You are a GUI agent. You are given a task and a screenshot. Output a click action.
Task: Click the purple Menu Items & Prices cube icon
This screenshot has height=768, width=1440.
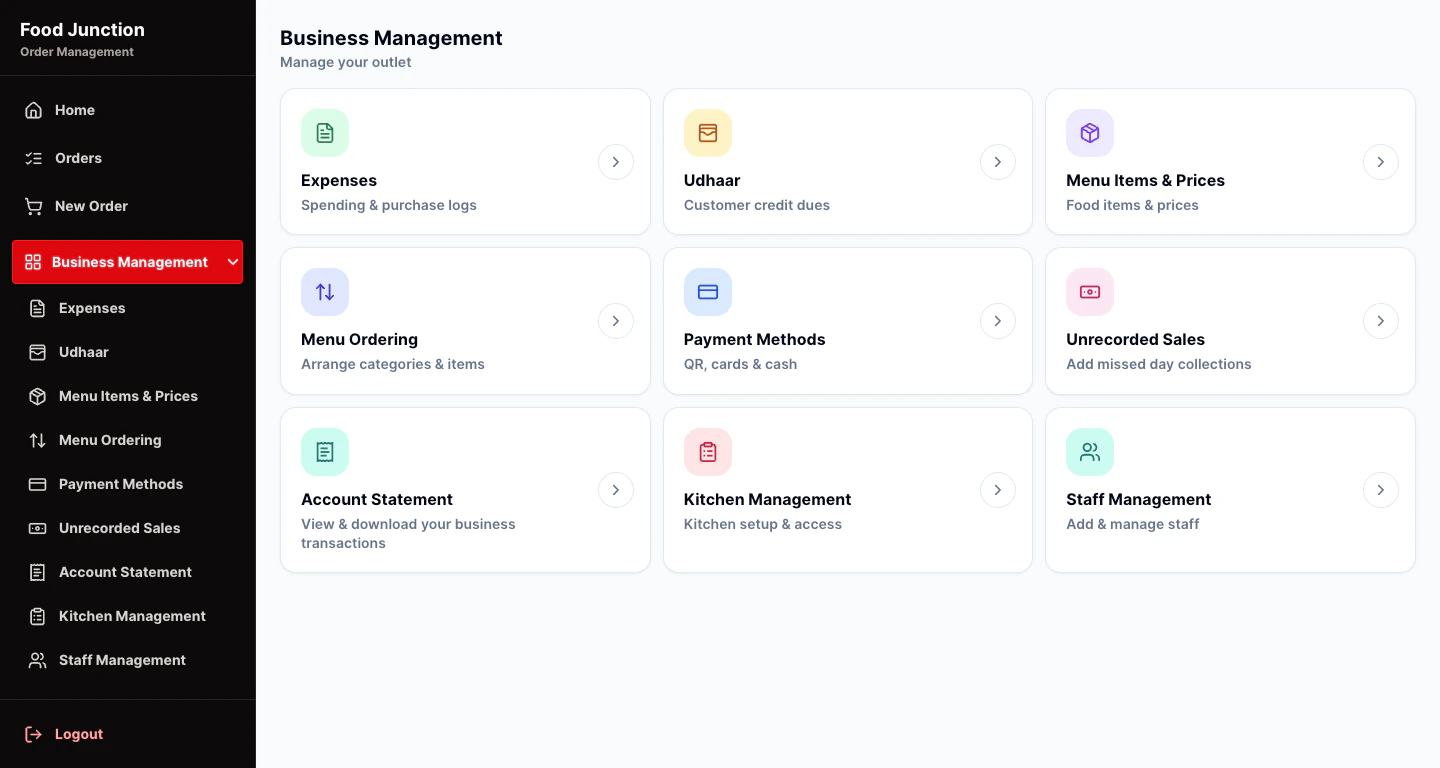[1090, 133]
